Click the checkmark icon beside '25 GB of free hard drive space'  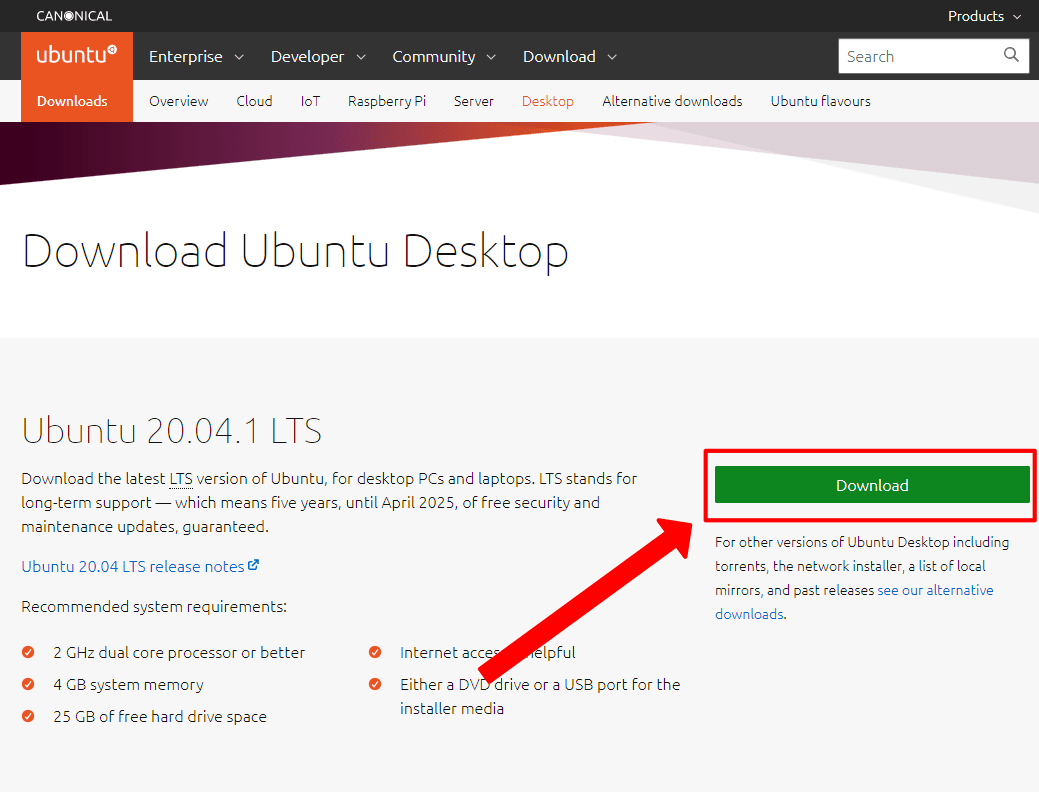28,715
